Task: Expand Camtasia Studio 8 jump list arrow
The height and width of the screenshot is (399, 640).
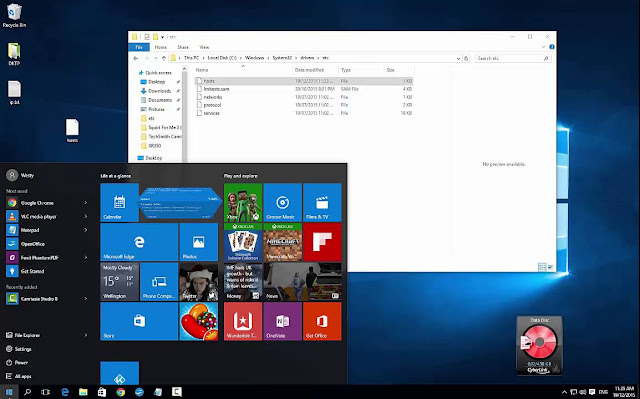Action: [86, 299]
